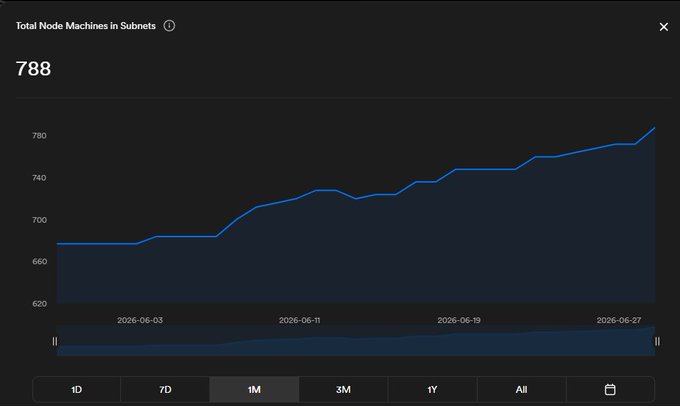
Task: Click the 660 y-axis label
Action: click(39, 262)
